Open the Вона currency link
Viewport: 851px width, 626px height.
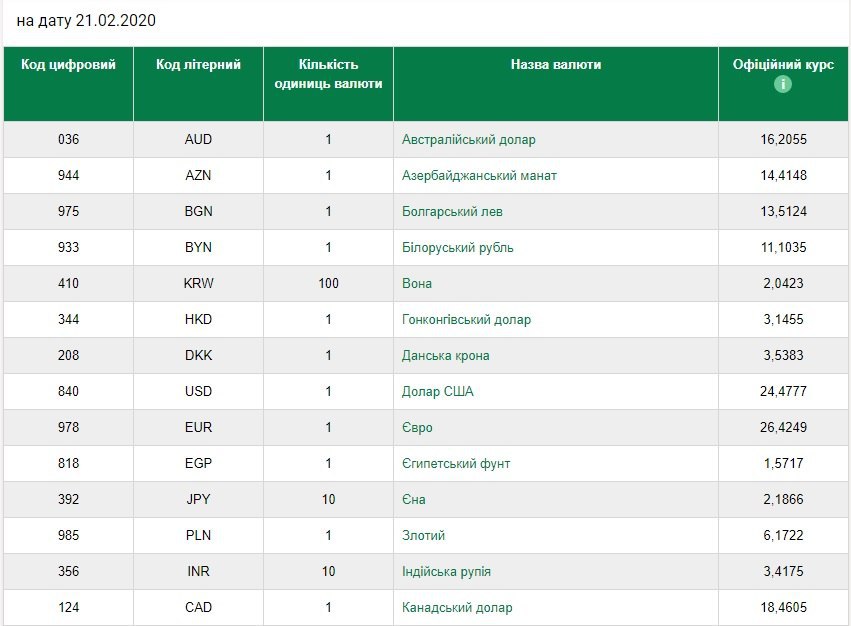pos(417,284)
